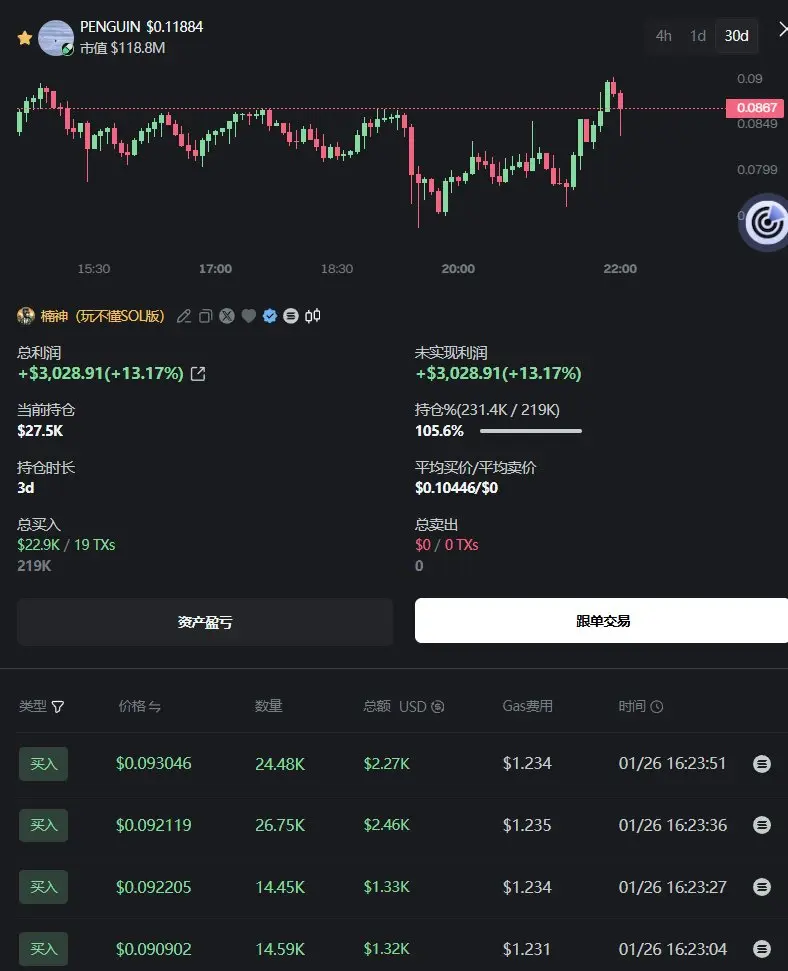Click the total $1.33K
The image size is (788, 971).
[x=387, y=887]
